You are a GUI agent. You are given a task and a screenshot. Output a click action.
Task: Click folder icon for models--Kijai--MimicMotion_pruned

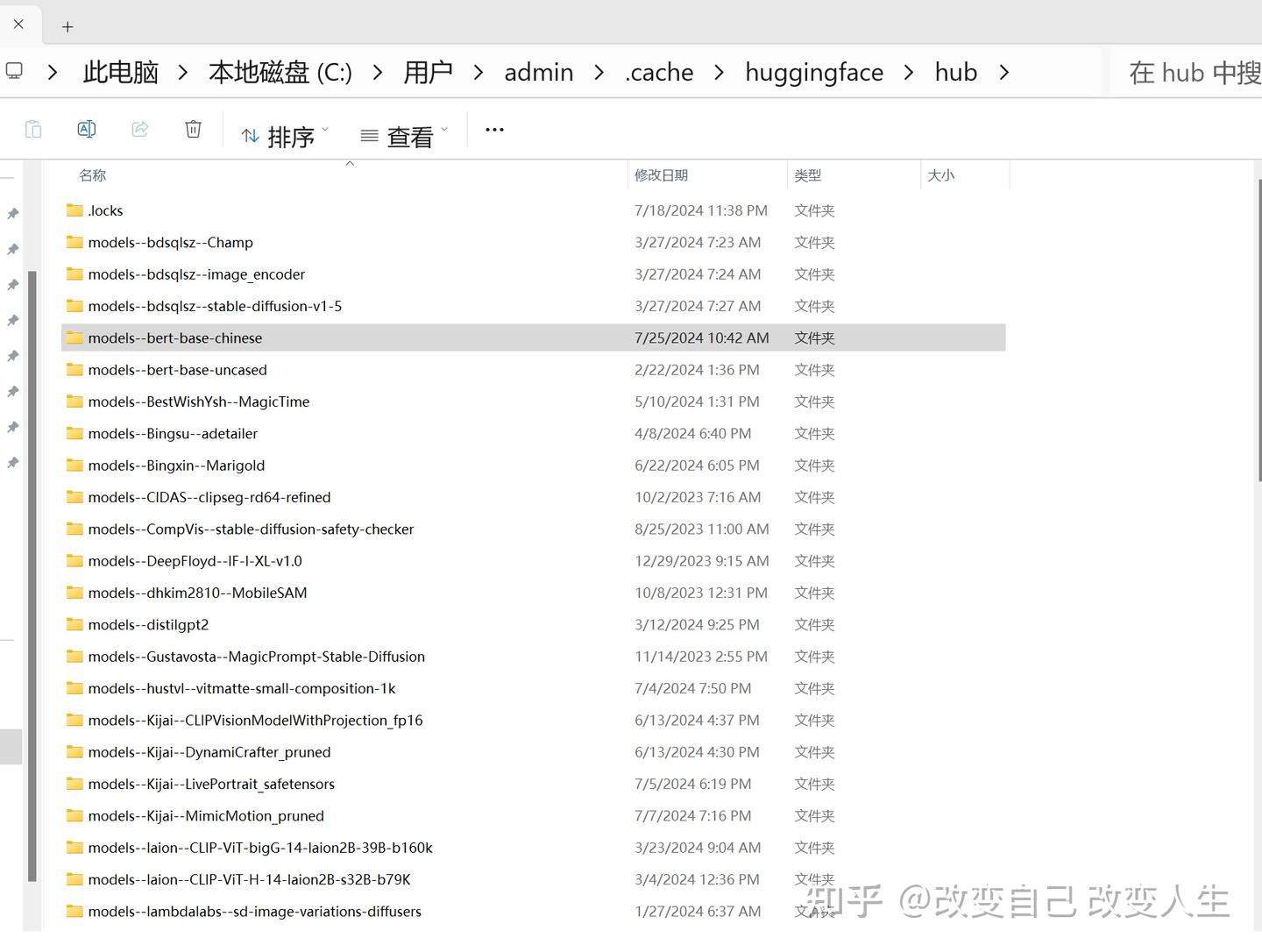(x=74, y=816)
